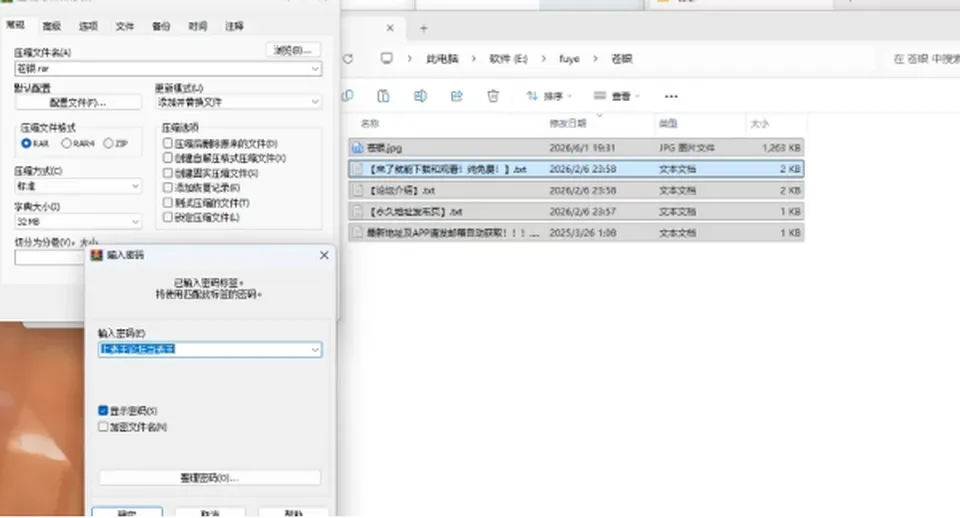Close the current Explorer tab

click(390, 28)
